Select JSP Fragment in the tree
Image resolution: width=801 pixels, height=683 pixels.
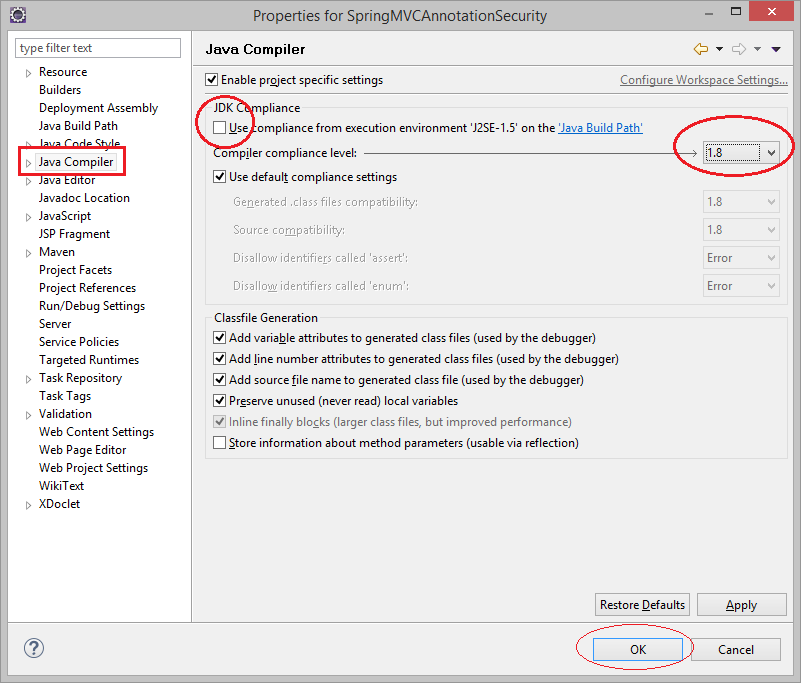75,234
